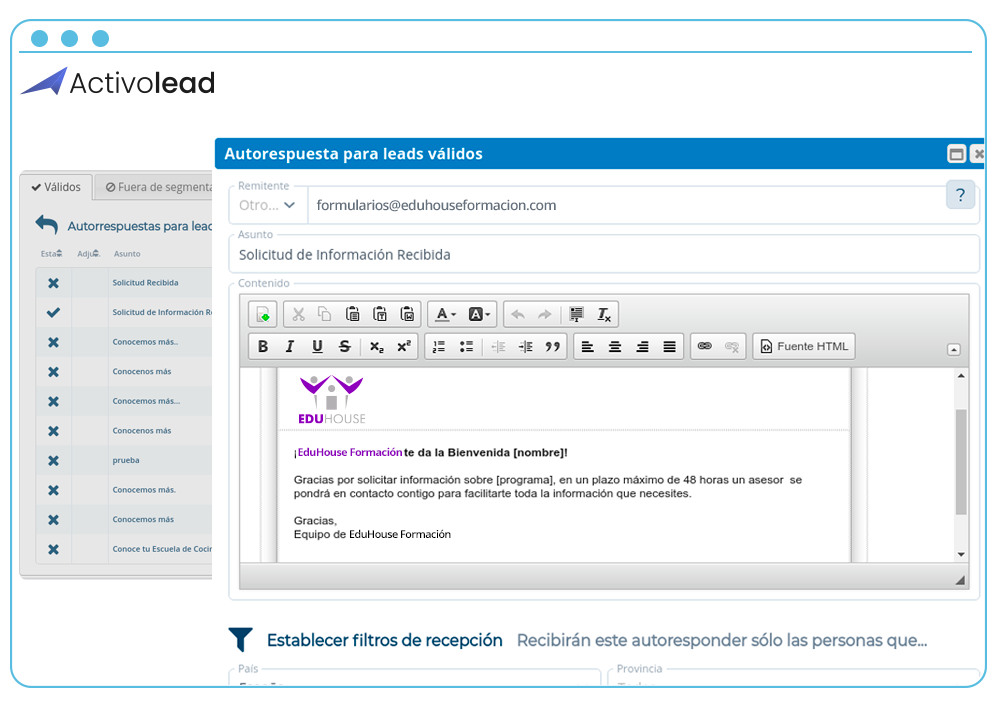Viewport: 1000px width, 705px height.
Task: Copy selection using the copy icon
Action: coord(325,314)
